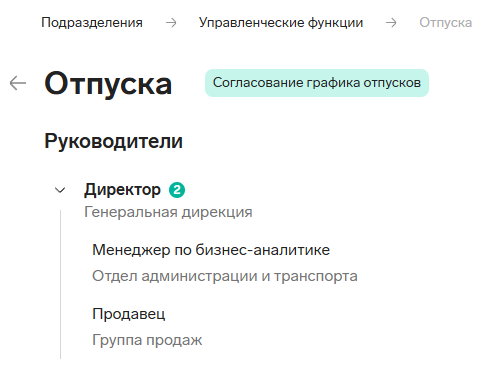Select the Продавец position

(129, 314)
